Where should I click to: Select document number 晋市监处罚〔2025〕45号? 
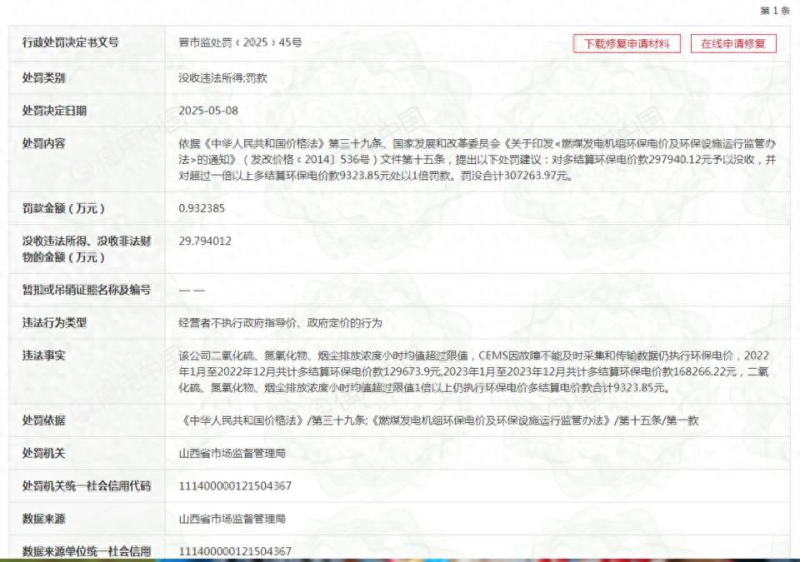pyautogui.click(x=240, y=44)
